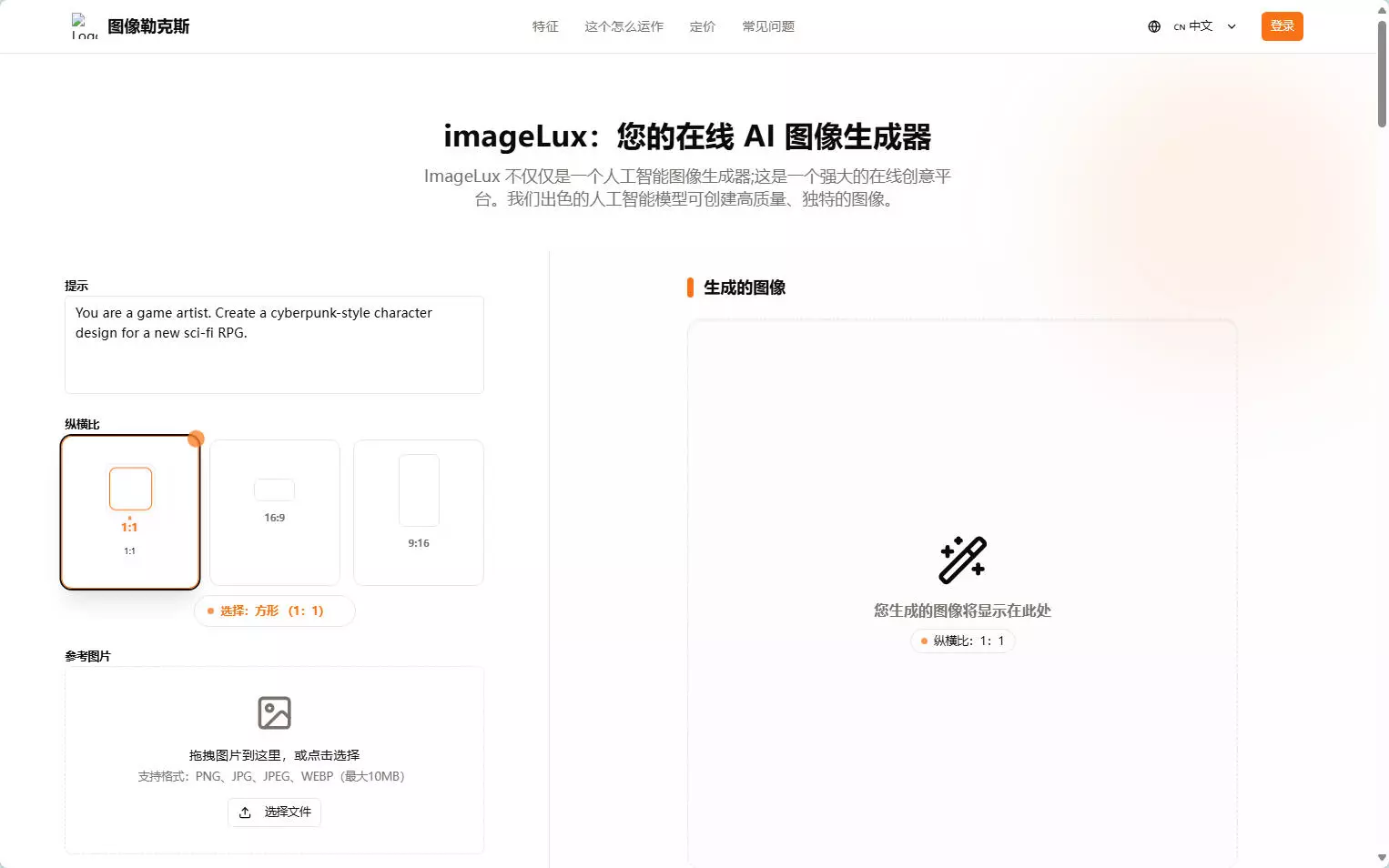Viewport: 1389px width, 868px height.
Task: Click the reference image picture icon
Action: [274, 713]
